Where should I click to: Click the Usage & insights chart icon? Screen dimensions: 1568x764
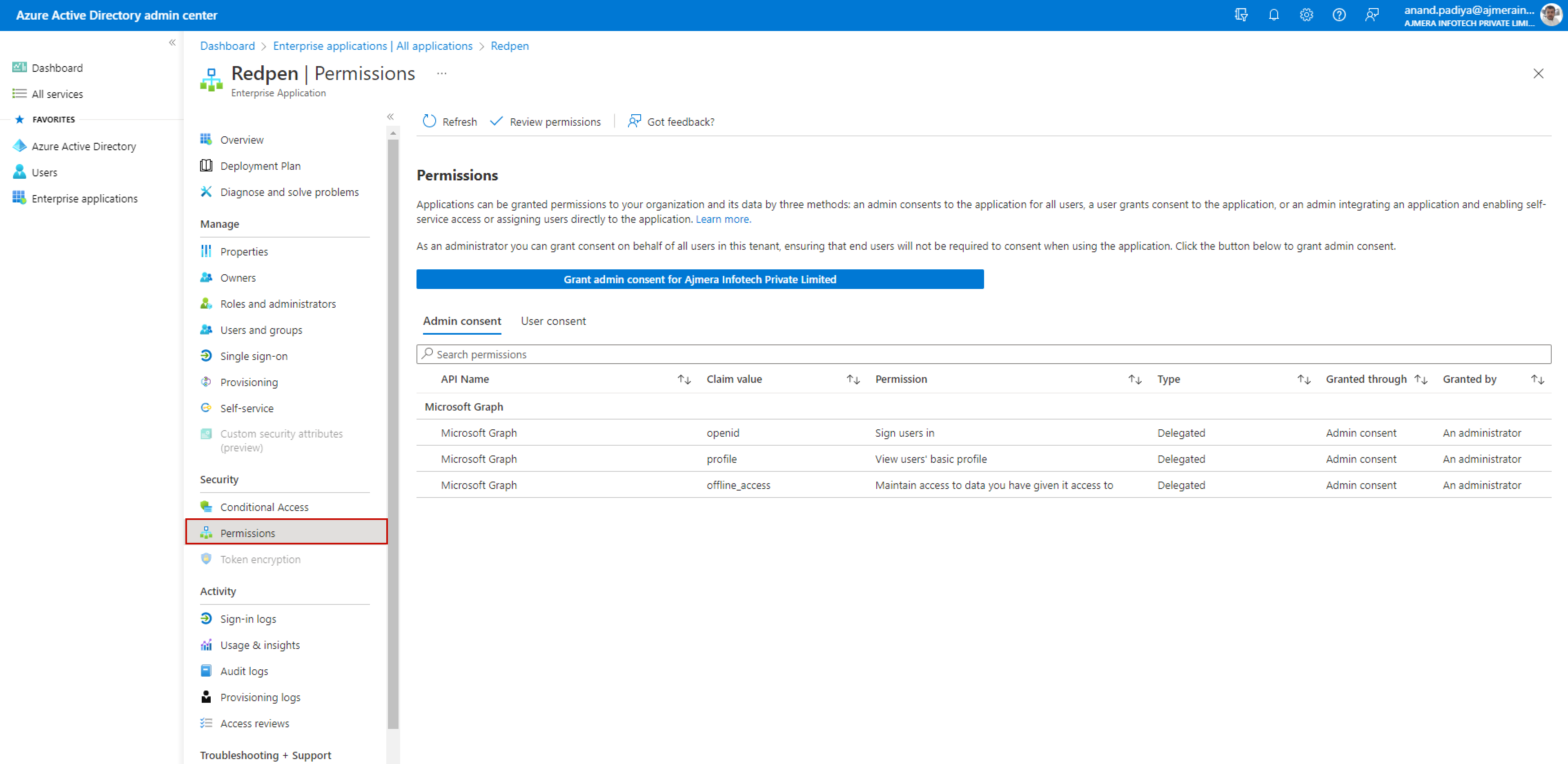[x=206, y=645]
